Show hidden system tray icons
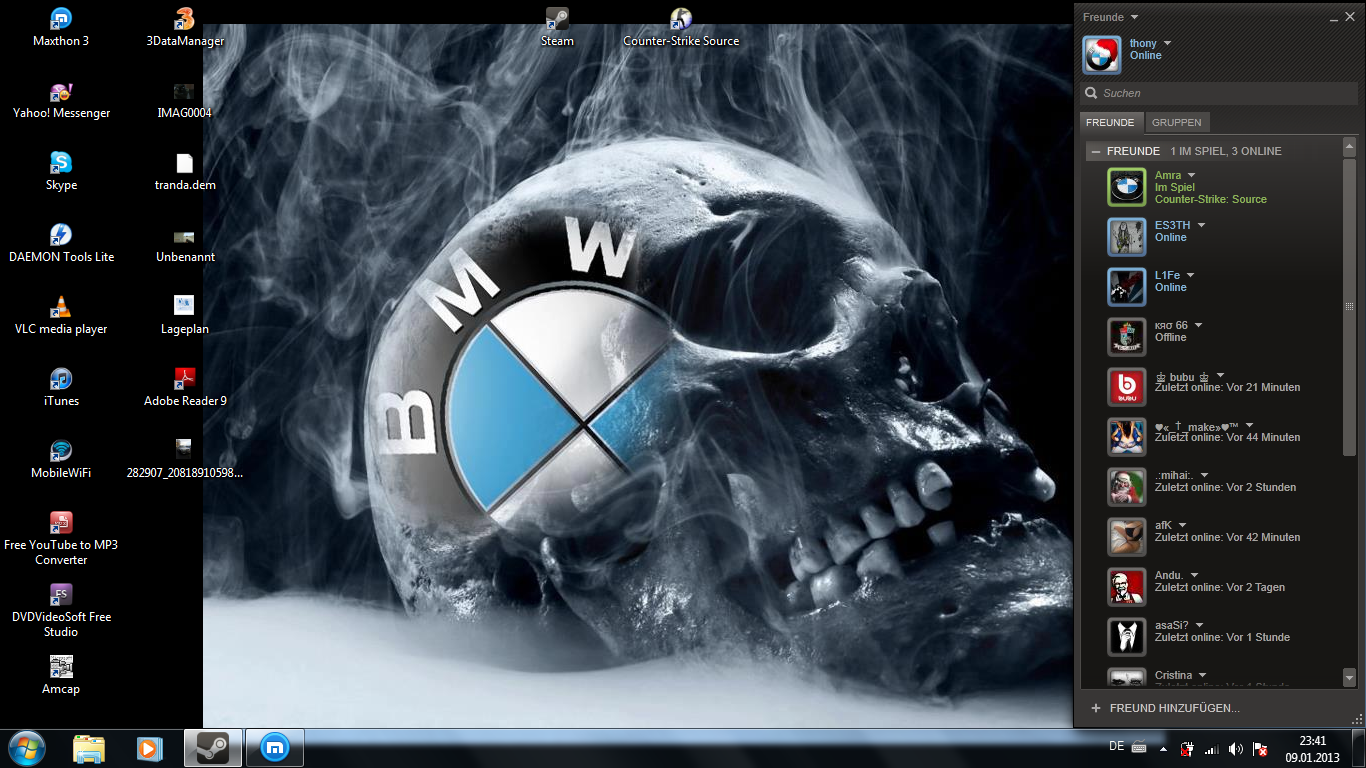 point(1162,749)
